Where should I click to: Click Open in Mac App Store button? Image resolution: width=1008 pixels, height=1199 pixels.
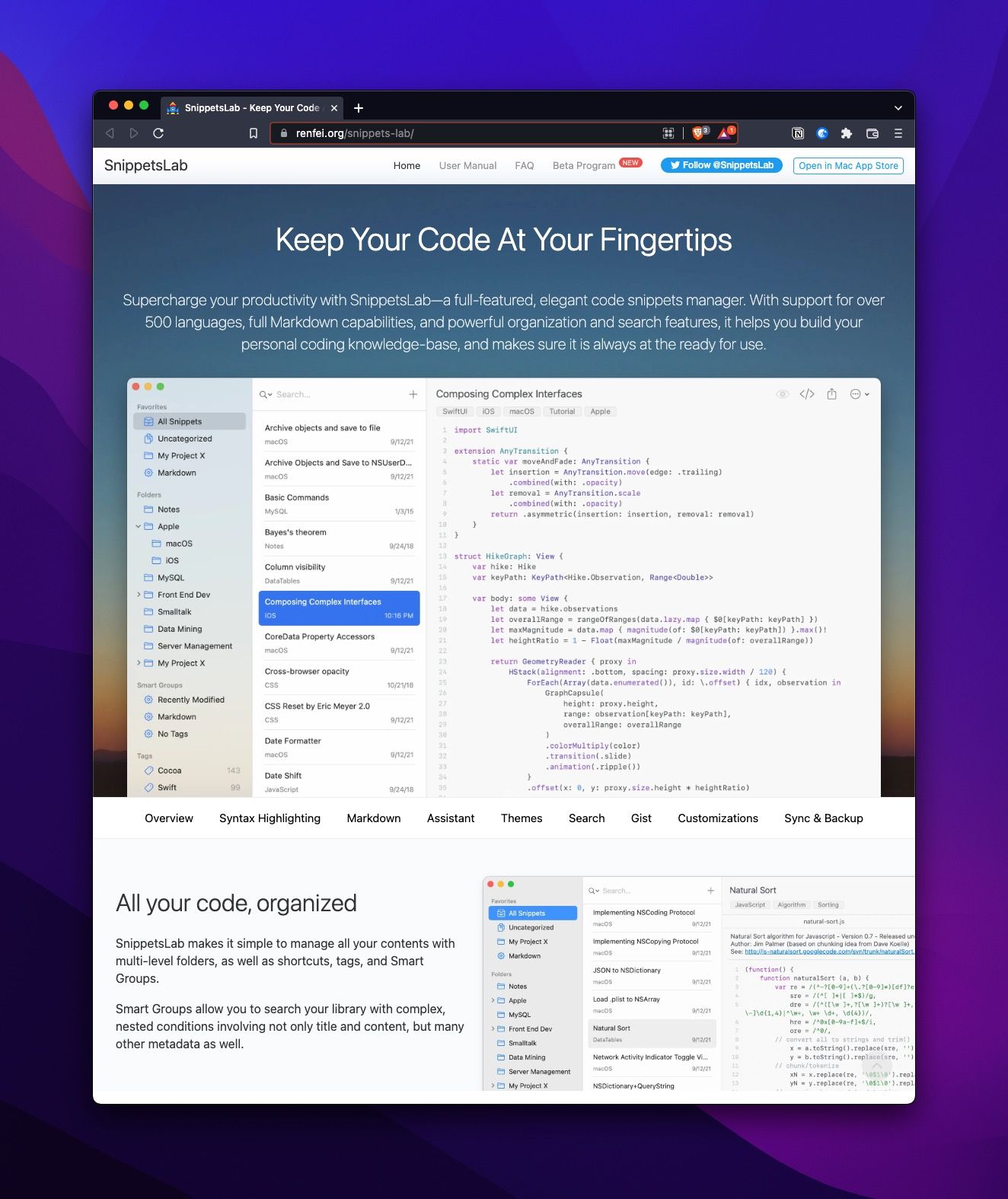click(848, 165)
